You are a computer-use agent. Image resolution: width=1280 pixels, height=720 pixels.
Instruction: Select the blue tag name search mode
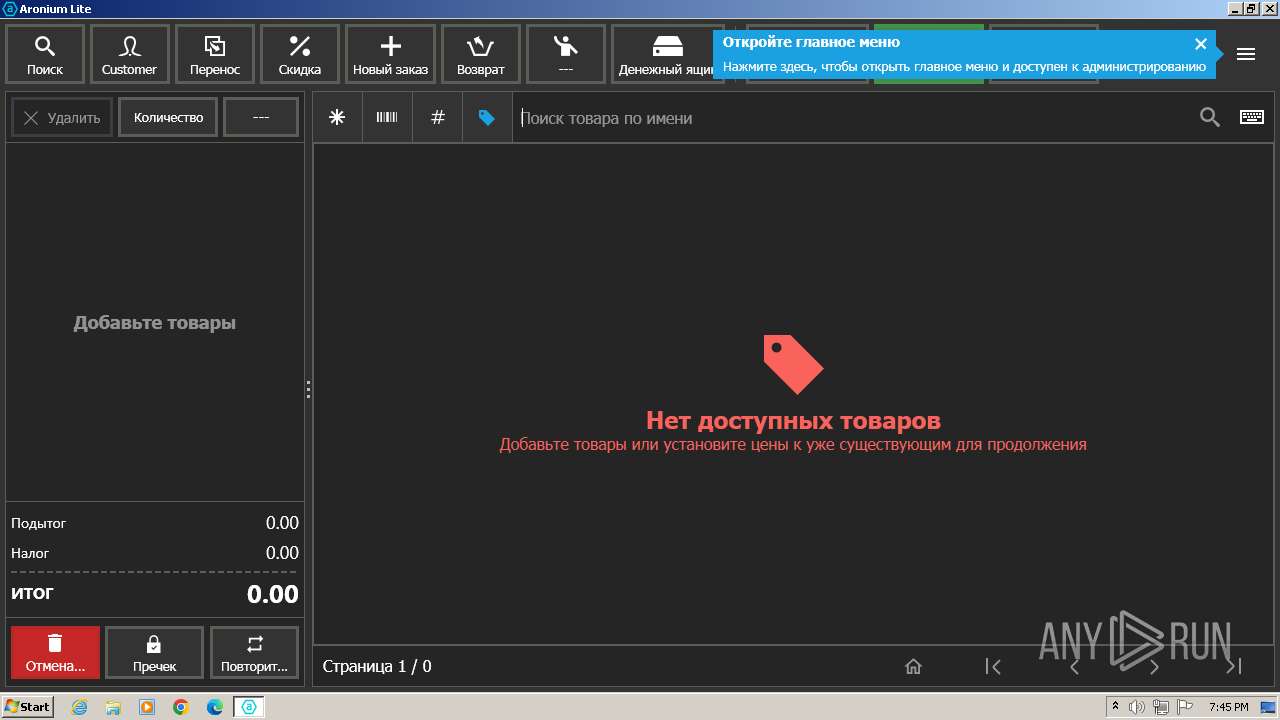487,117
